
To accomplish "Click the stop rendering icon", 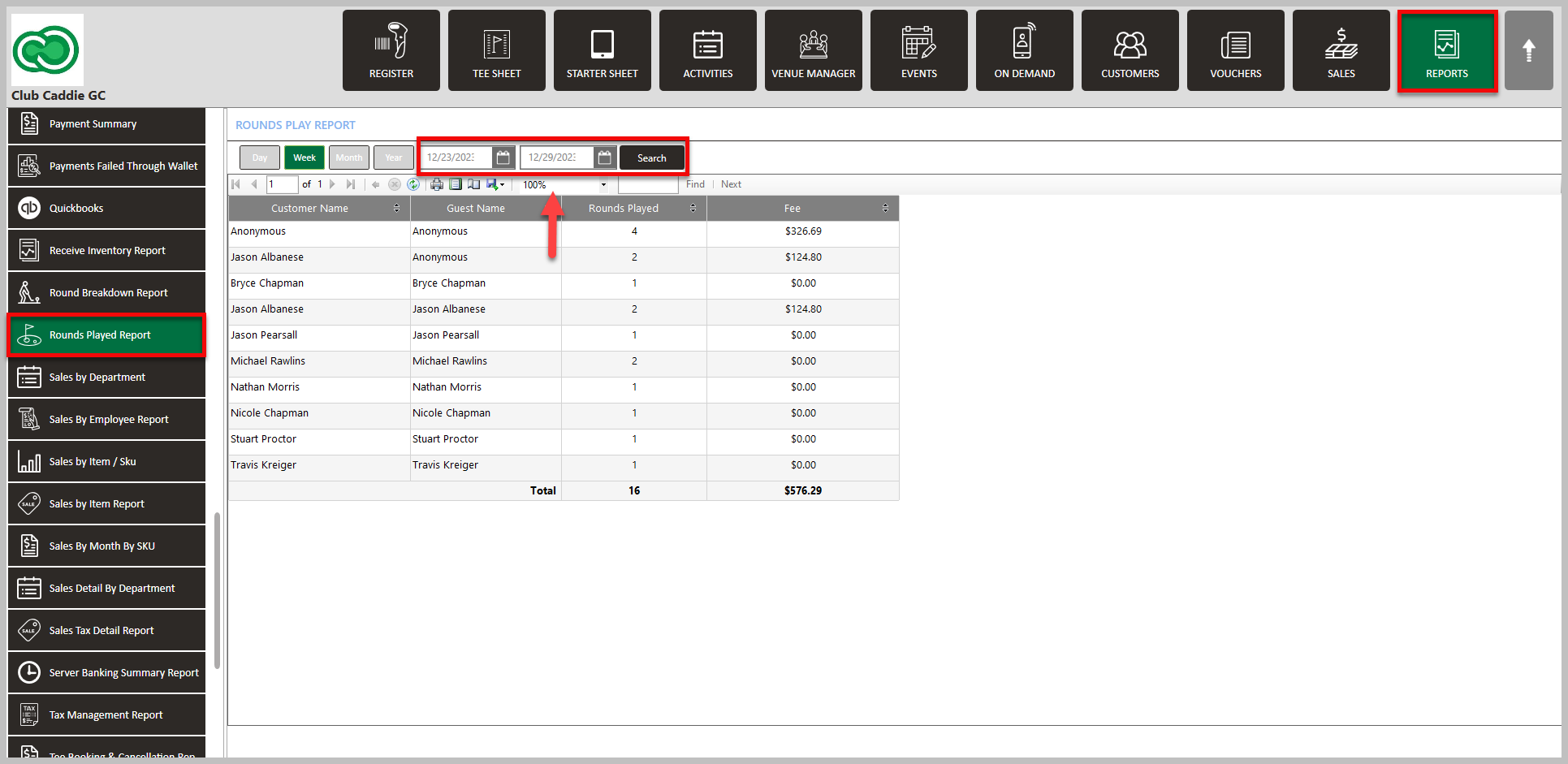I will [x=395, y=184].
